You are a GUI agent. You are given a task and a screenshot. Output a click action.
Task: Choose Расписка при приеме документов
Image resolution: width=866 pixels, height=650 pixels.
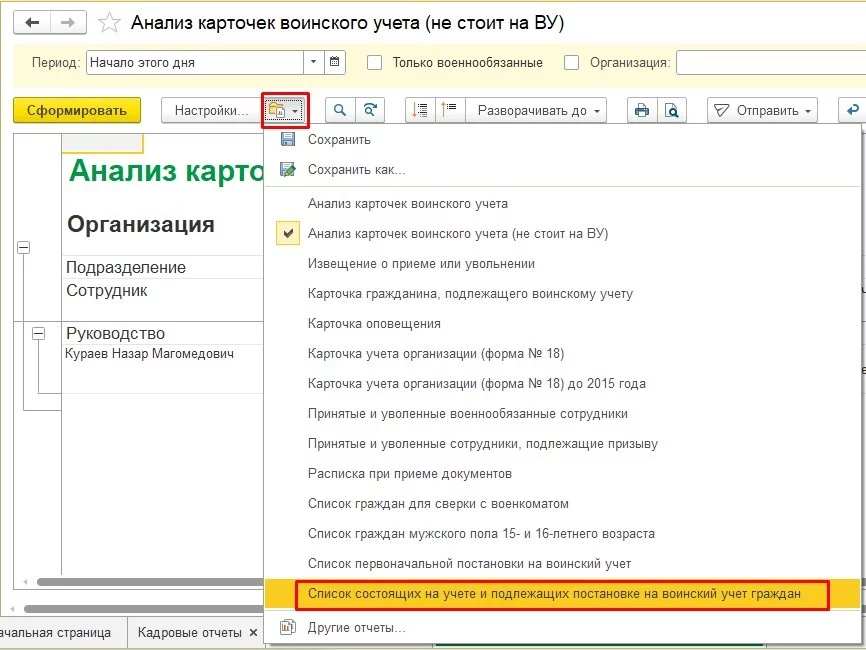point(563,473)
